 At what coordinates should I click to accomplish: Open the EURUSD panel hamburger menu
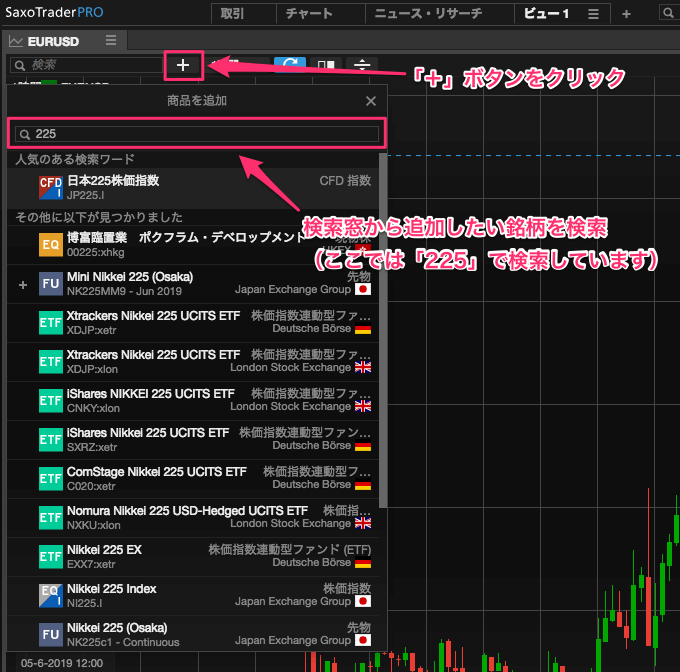tap(111, 40)
